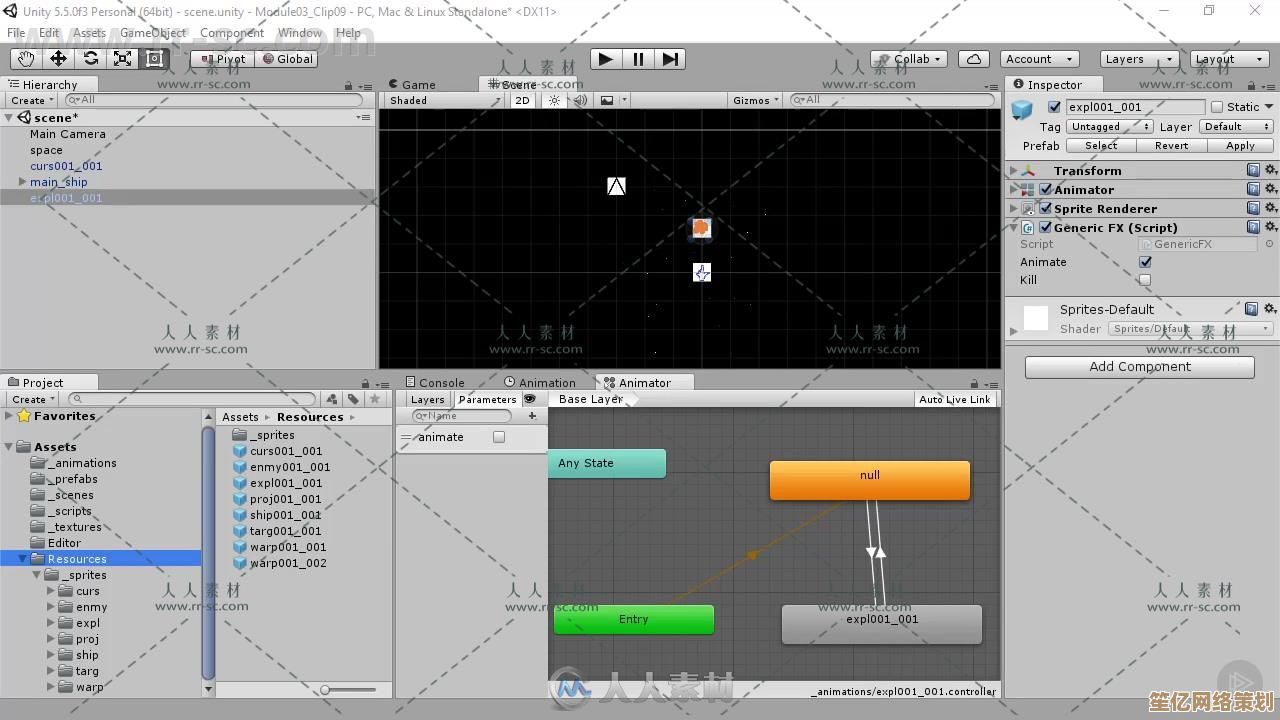This screenshot has height=720, width=1280.
Task: Select the null state node
Action: [869, 480]
